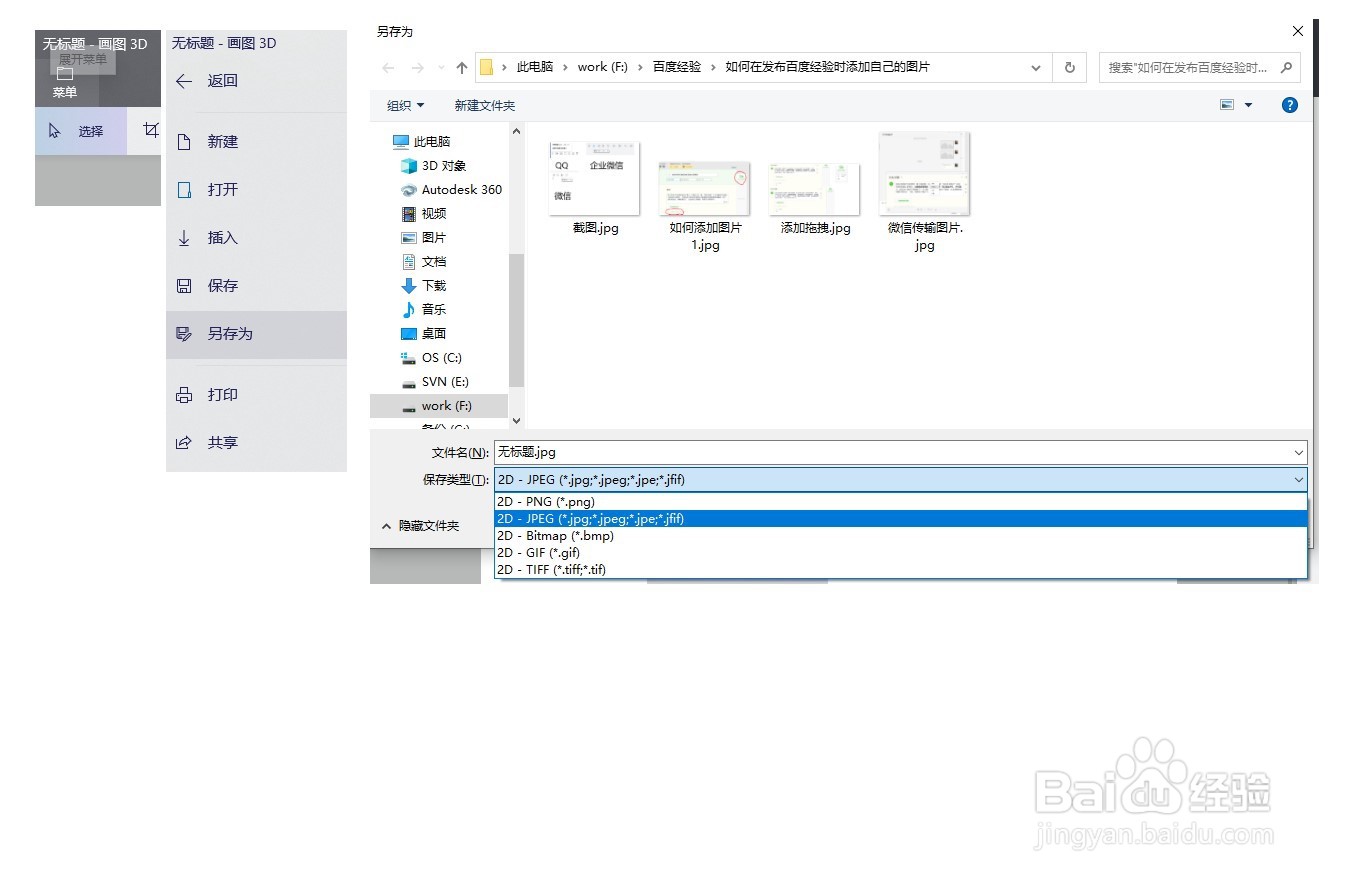Go forward with the right arrow navigation button
The height and width of the screenshot is (881, 1348).
[x=418, y=68]
